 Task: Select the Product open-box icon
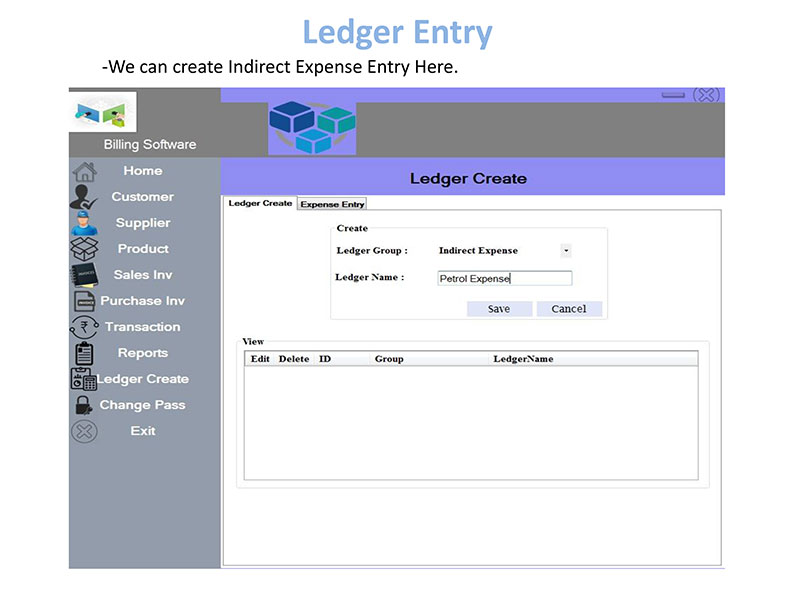pos(84,249)
